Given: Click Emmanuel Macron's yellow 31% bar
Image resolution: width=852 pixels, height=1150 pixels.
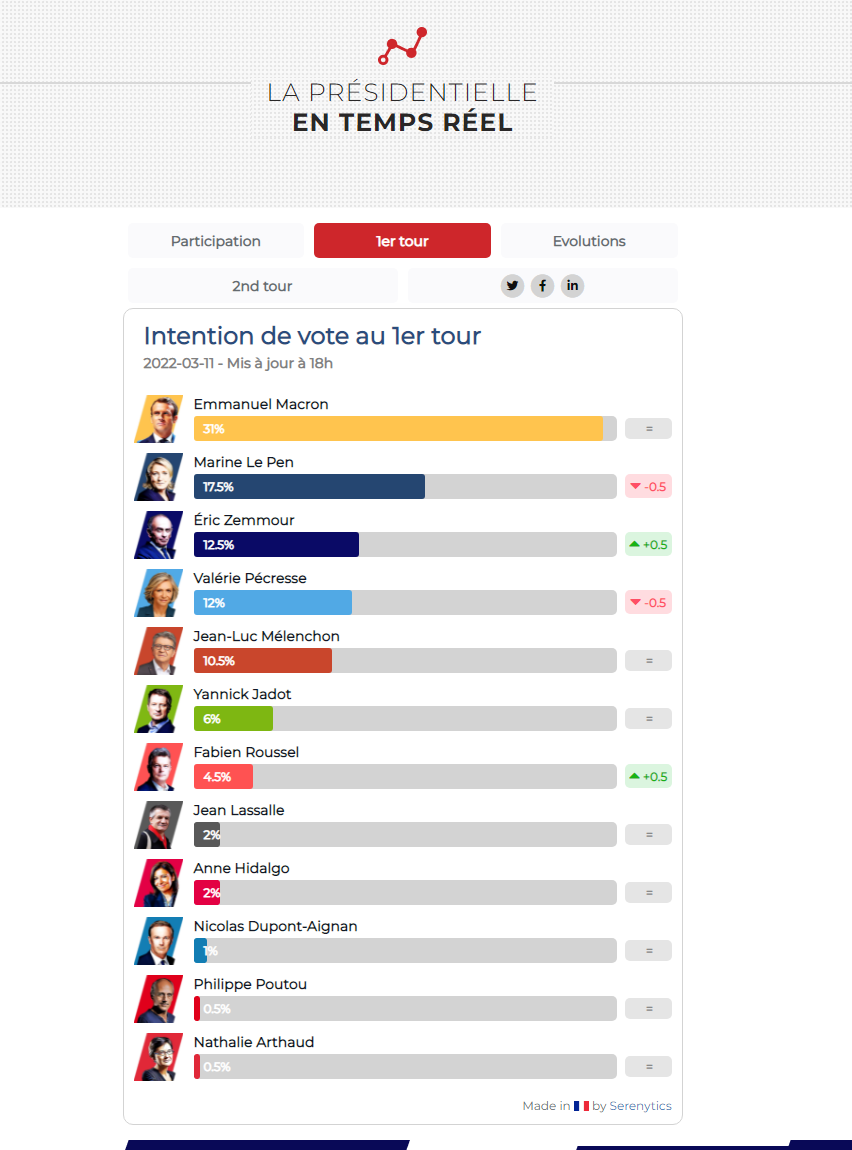Looking at the screenshot, I should pos(398,429).
